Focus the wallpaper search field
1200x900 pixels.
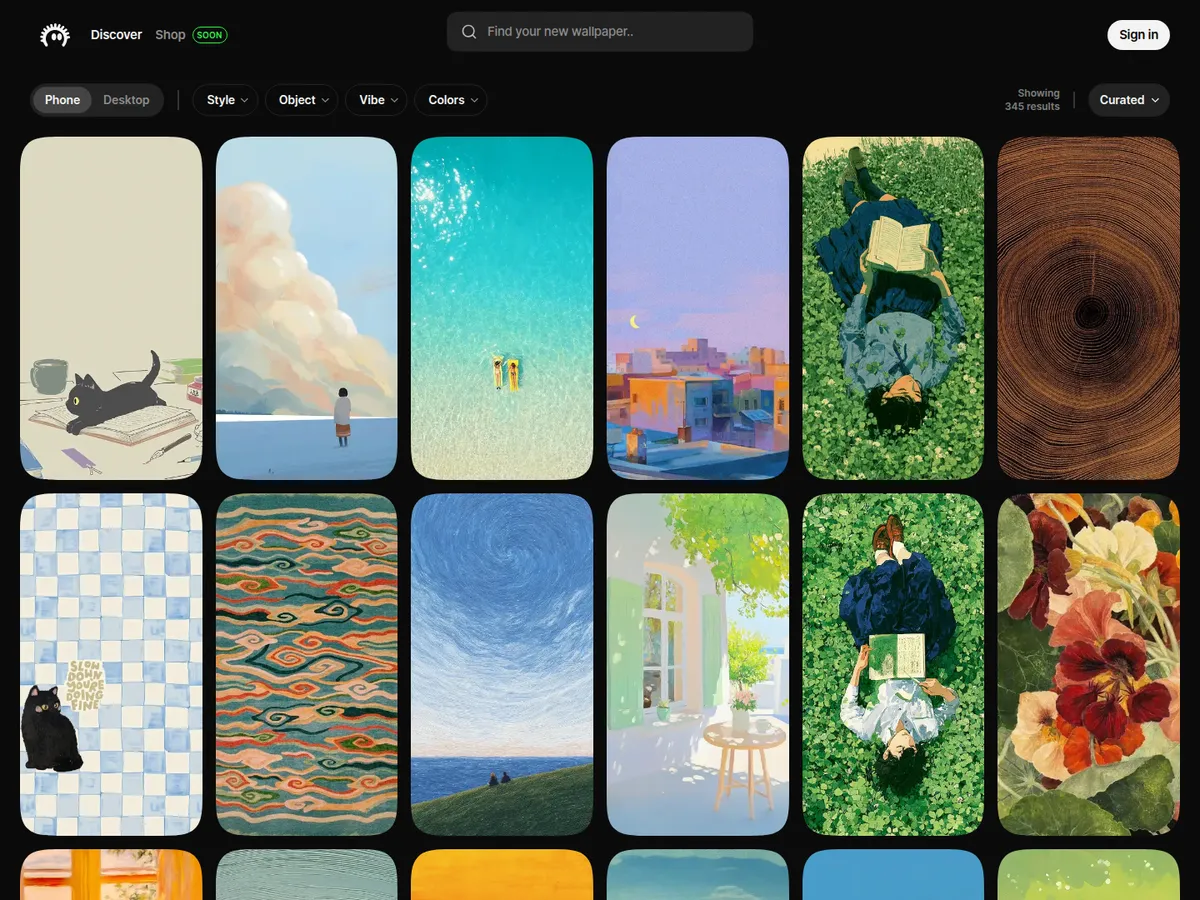click(x=600, y=32)
